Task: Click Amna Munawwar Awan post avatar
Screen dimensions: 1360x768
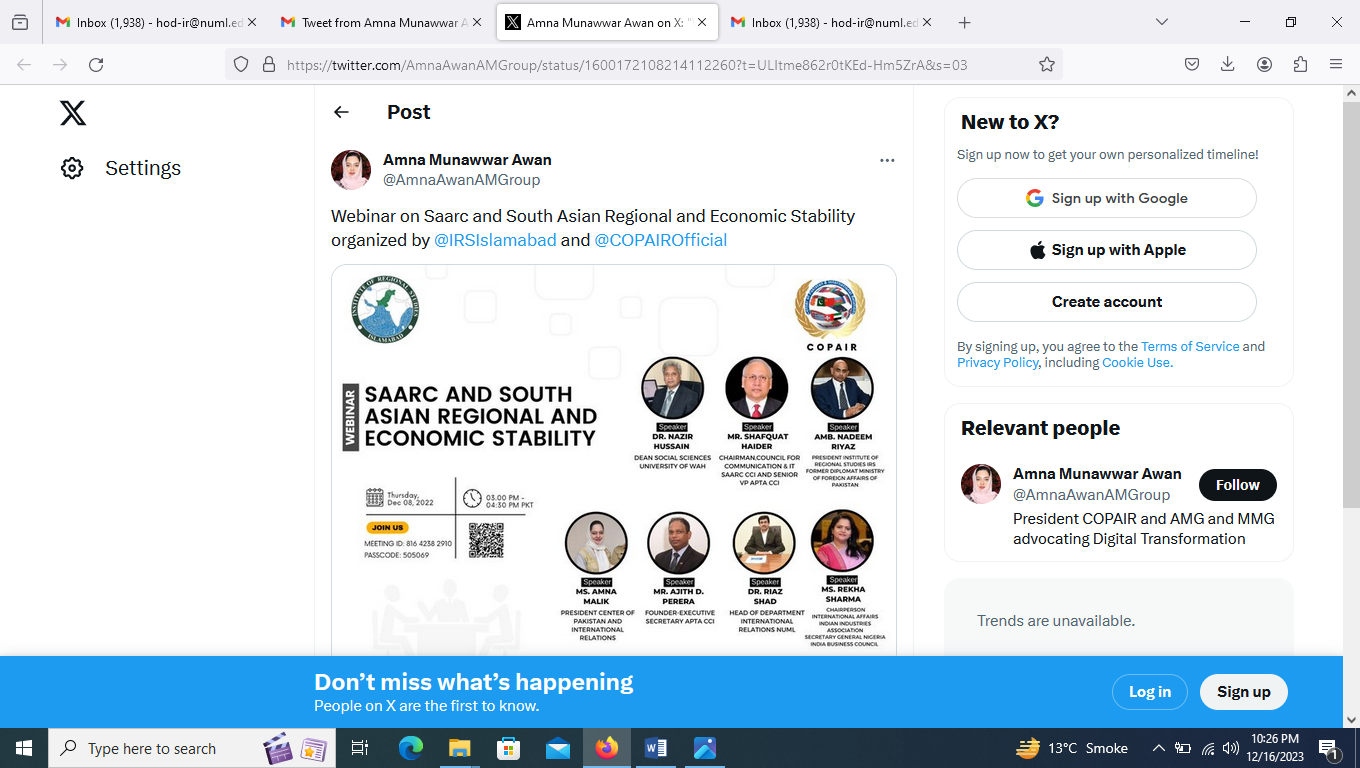Action: (x=351, y=170)
